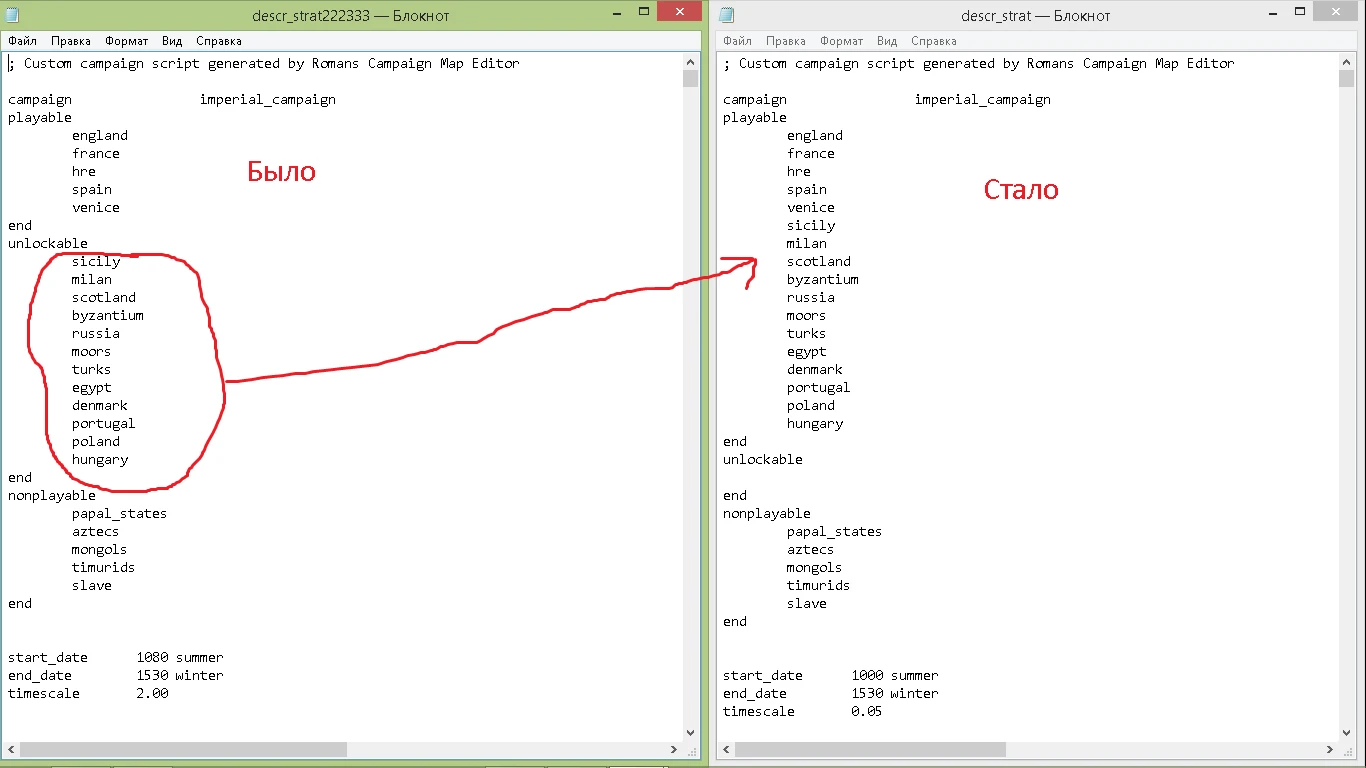The width and height of the screenshot is (1366, 768).
Task: Click "turks" line in the left window
Action: click(92, 369)
